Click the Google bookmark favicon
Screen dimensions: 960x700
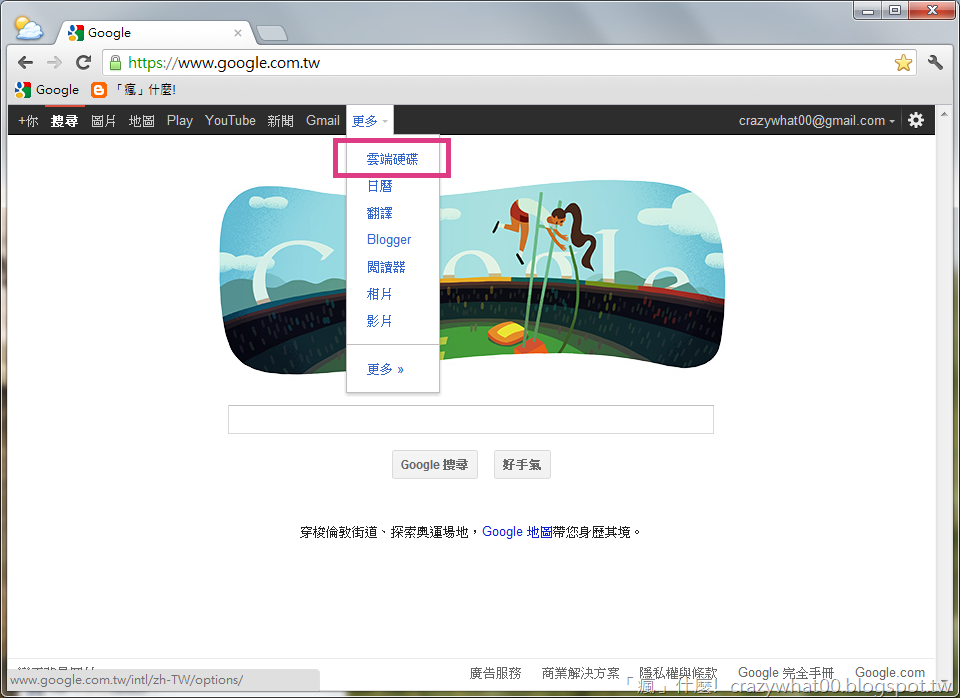[x=23, y=90]
